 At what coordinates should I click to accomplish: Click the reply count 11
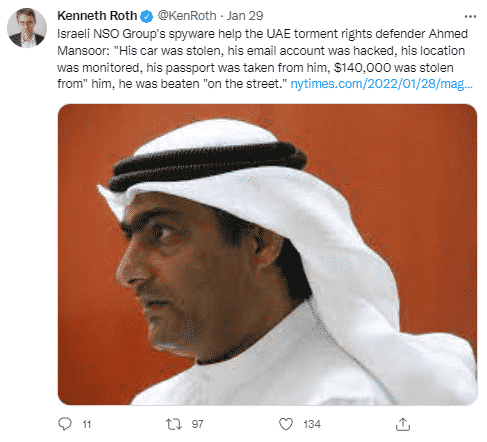87,424
